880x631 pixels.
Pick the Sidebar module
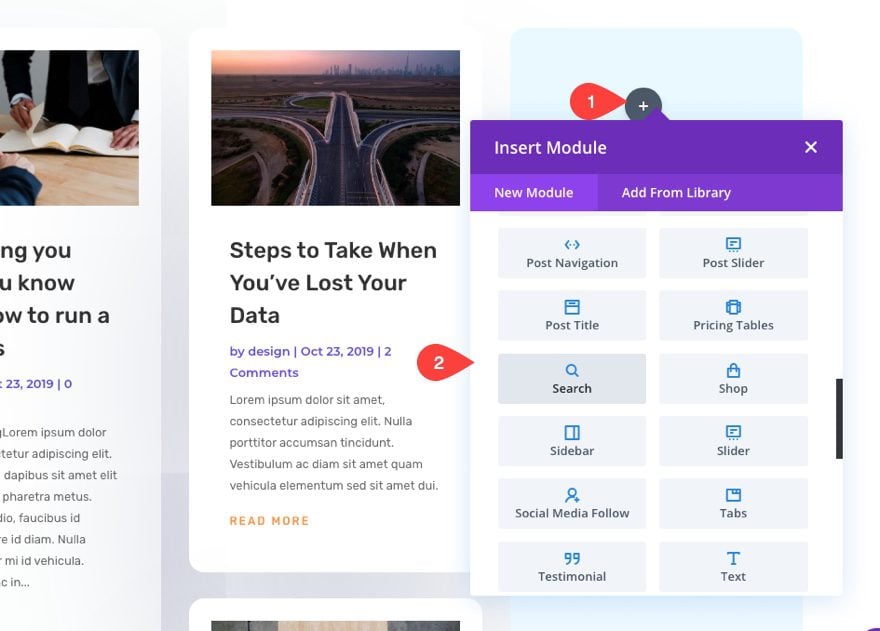coord(571,441)
